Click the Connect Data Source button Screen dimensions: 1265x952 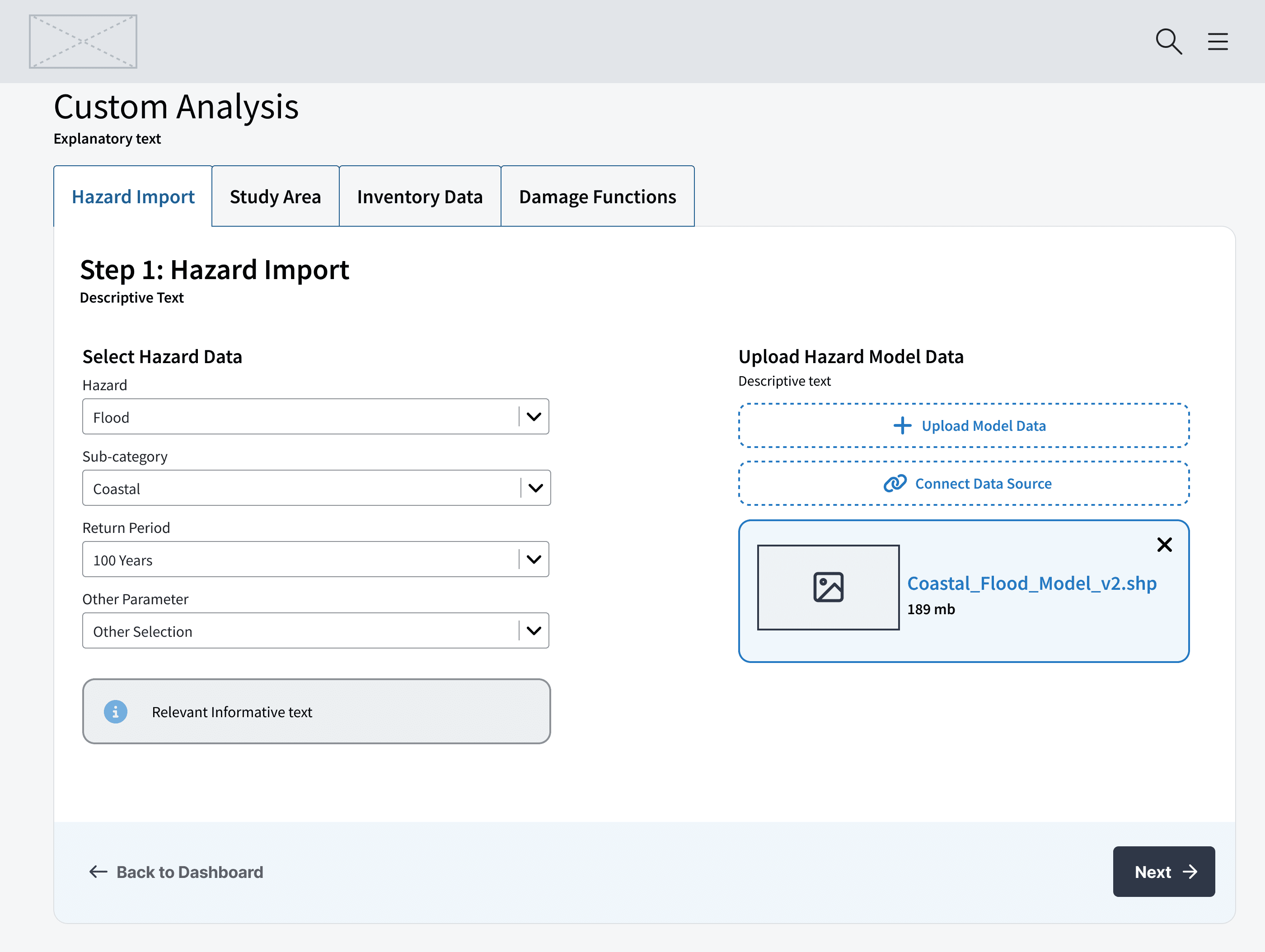point(964,483)
